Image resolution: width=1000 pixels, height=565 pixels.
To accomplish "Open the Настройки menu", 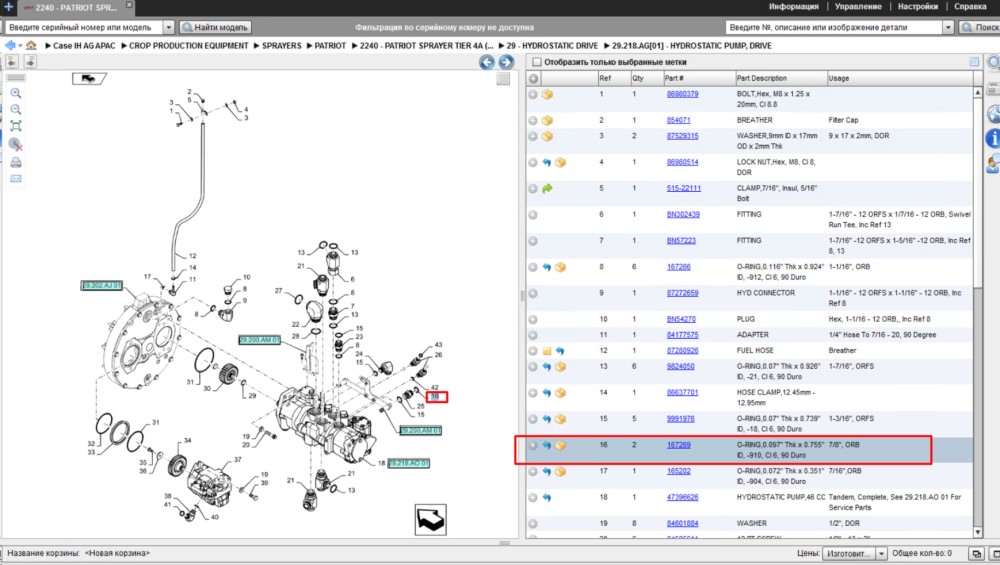I will (918, 6).
